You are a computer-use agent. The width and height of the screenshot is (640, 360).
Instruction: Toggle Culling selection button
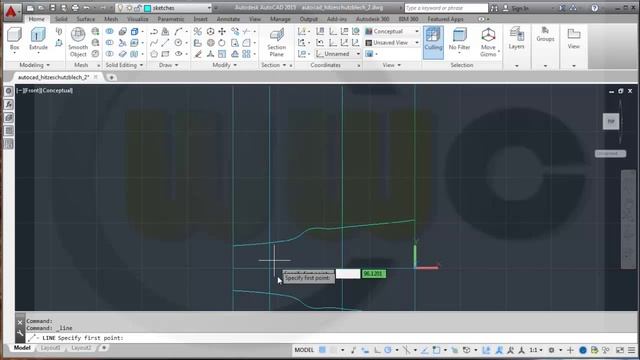433,42
